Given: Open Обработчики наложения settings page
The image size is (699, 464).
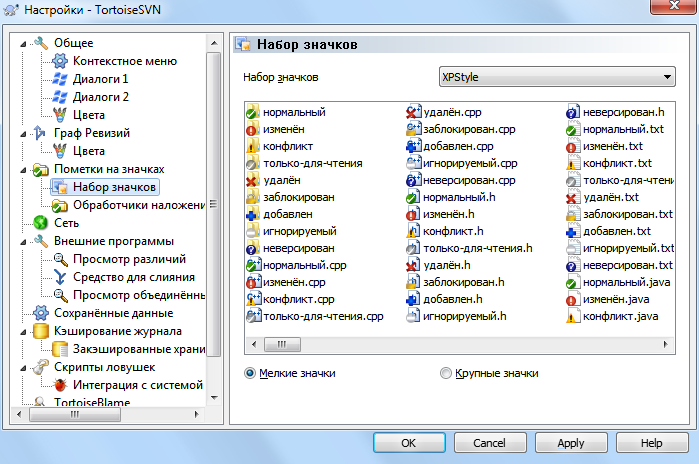Looking at the screenshot, I should click(x=139, y=205).
